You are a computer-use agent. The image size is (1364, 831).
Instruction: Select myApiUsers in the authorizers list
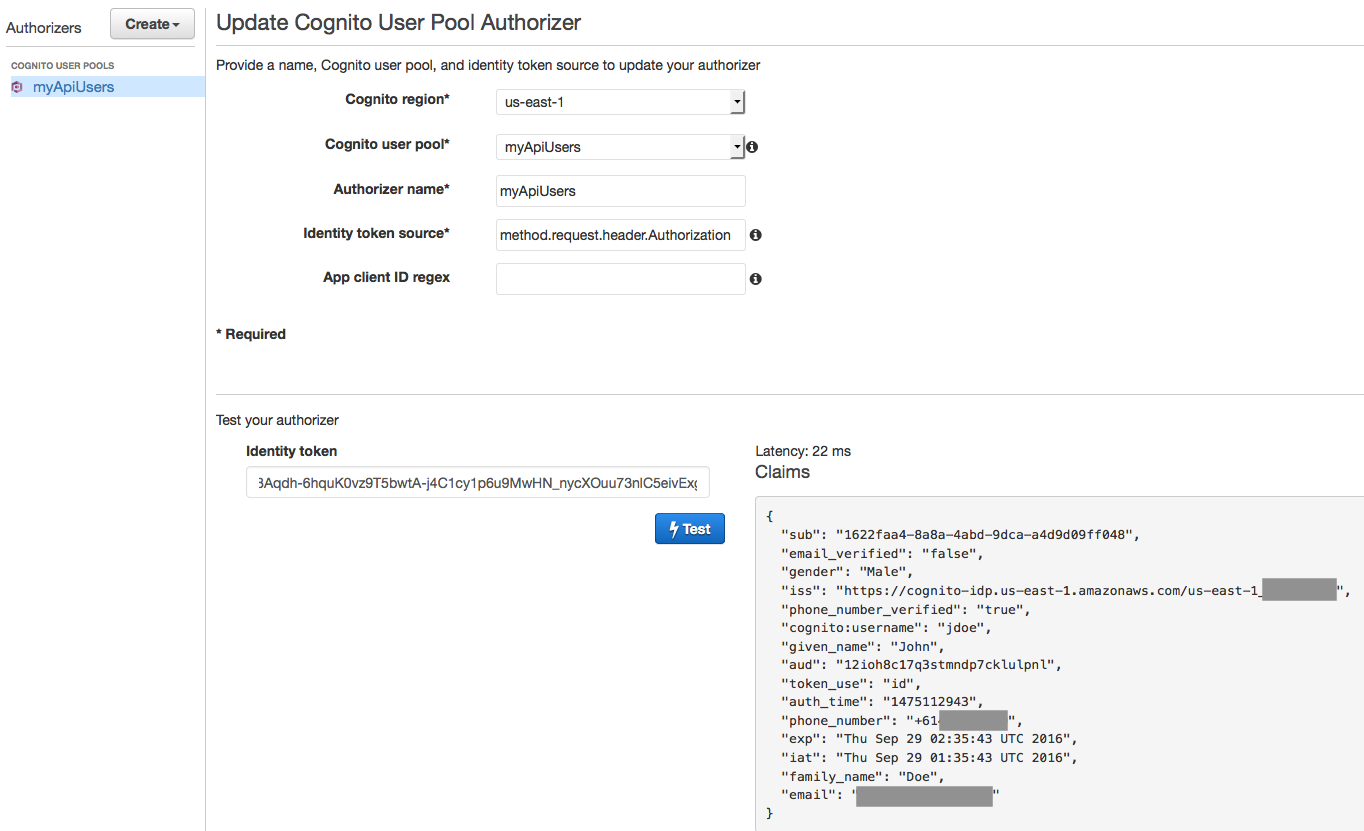(x=73, y=87)
